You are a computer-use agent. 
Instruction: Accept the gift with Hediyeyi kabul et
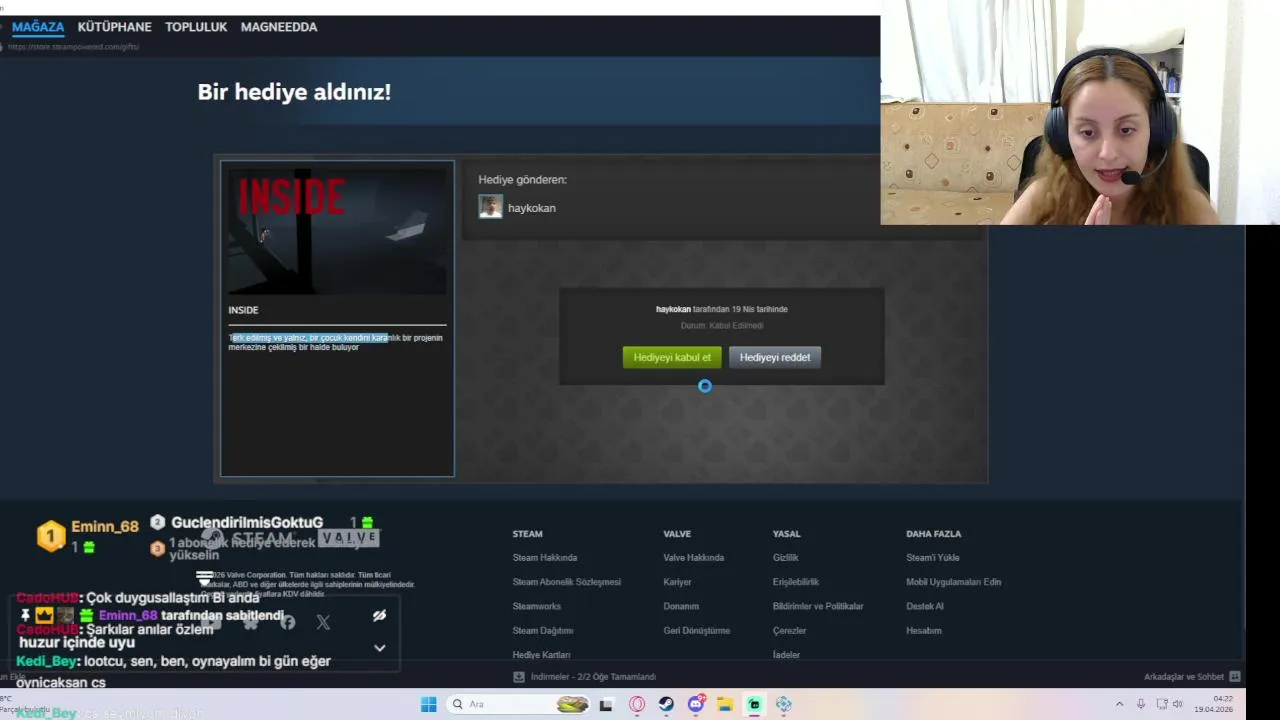(x=672, y=357)
